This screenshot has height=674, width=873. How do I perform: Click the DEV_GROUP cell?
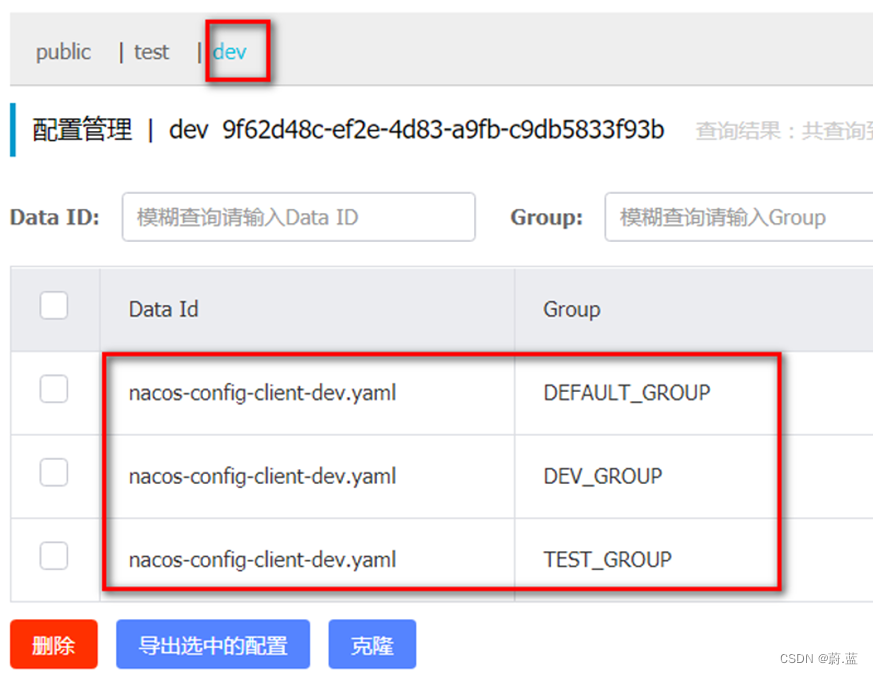point(603,476)
